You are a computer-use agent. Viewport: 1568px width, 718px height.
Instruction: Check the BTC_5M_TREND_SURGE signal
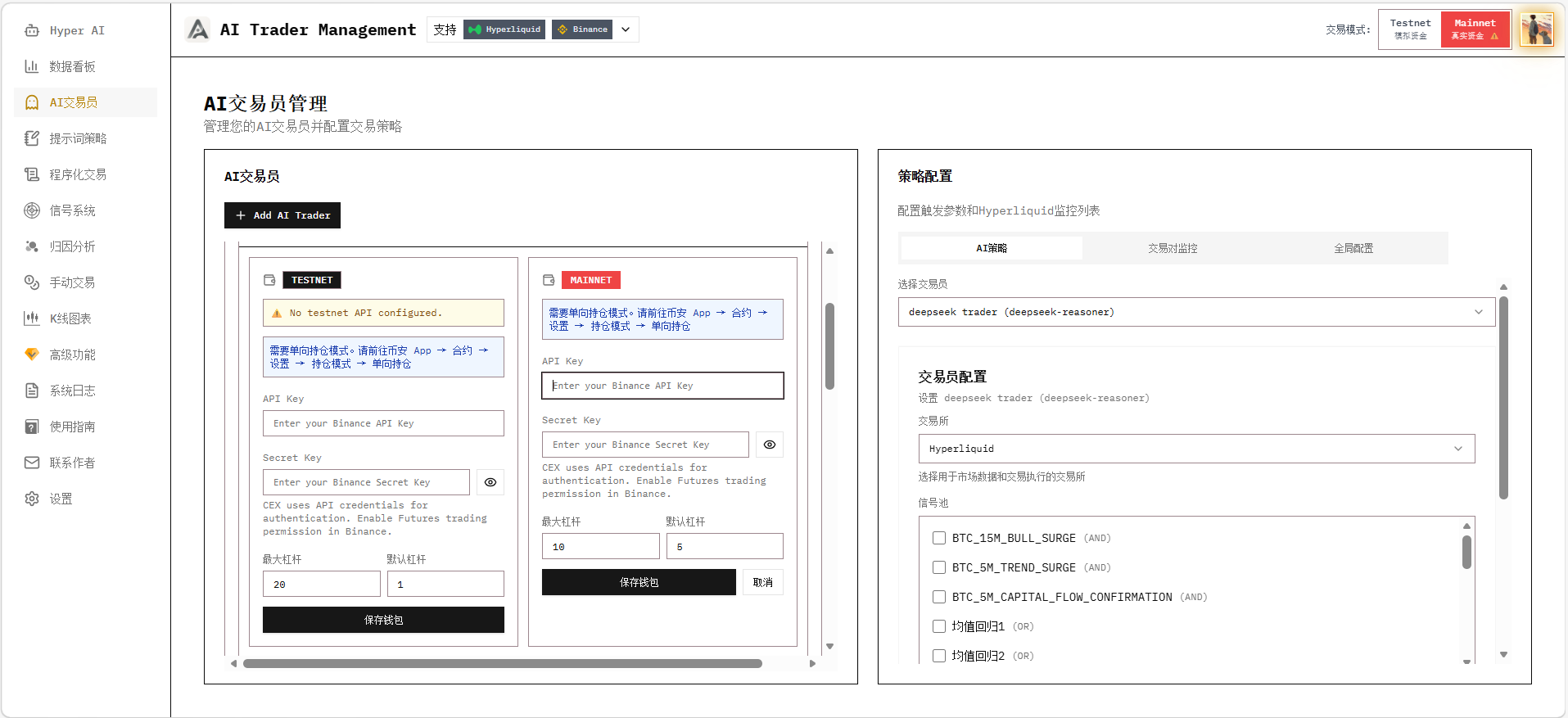(x=939, y=567)
